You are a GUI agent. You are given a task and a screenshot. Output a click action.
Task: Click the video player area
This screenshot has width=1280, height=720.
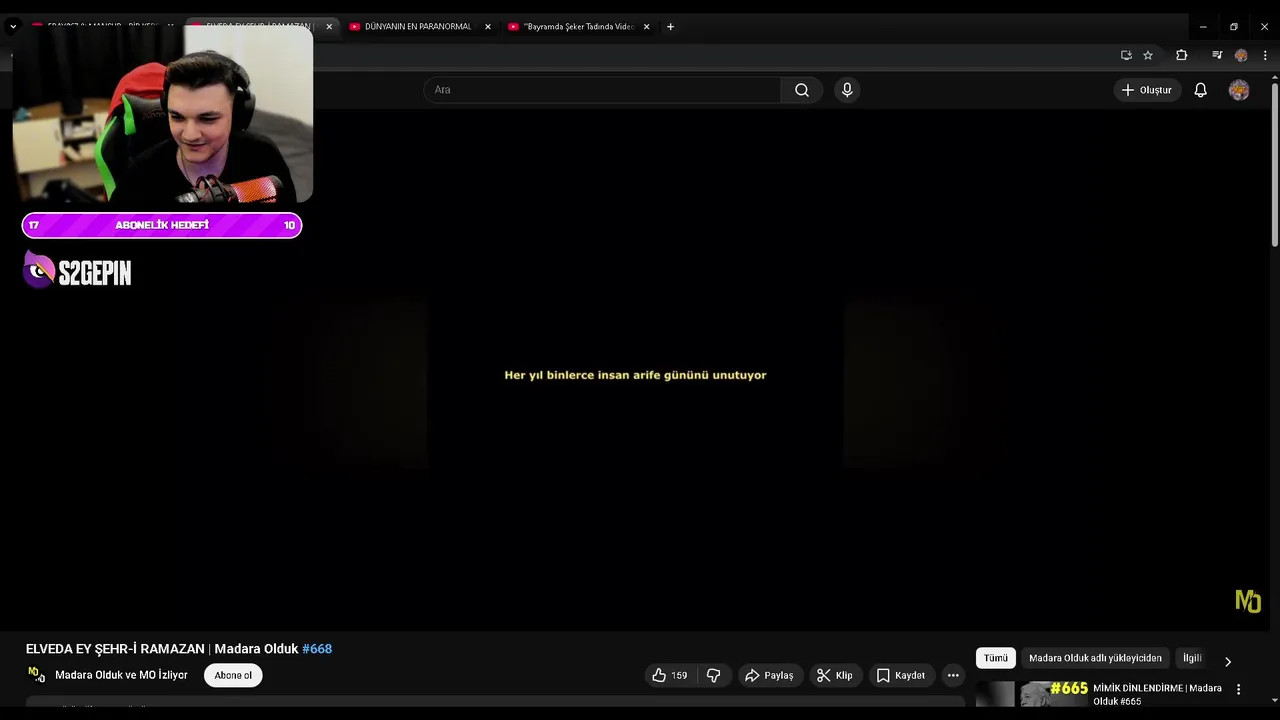click(636, 370)
